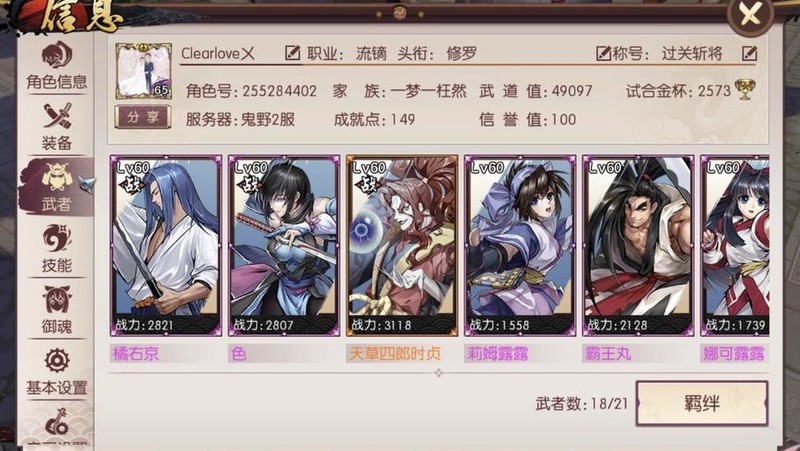The height and width of the screenshot is (451, 800).
Task: Select the 莉姆露露 warrior card
Action: pos(520,246)
